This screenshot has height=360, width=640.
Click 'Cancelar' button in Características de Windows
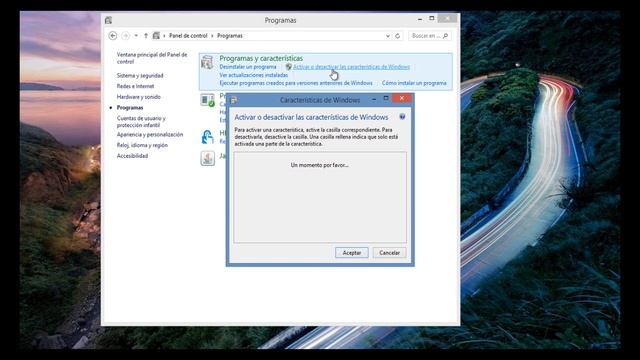click(389, 253)
